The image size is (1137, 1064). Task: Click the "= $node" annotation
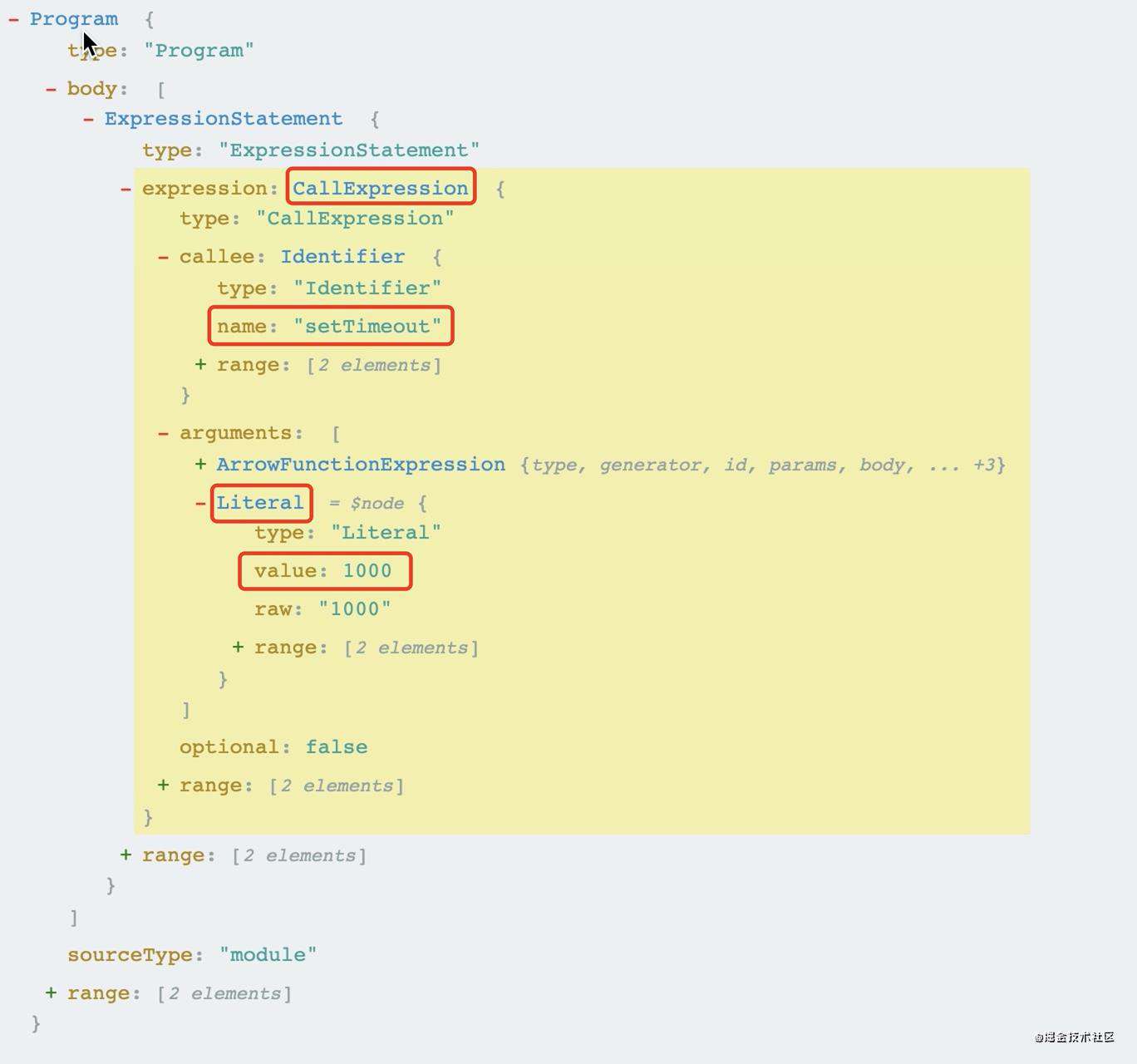pyautogui.click(x=367, y=504)
